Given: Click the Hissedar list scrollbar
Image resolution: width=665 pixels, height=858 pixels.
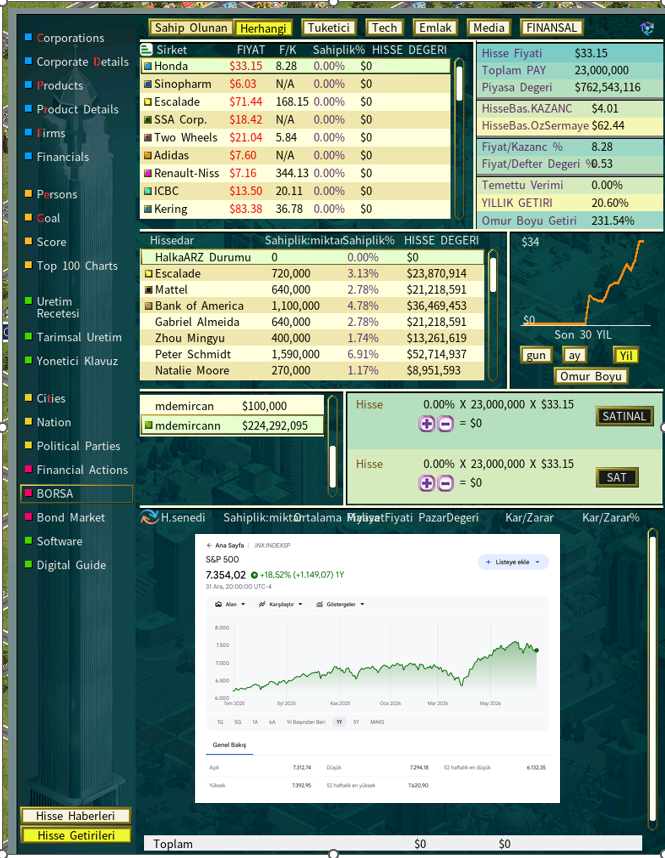Looking at the screenshot, I should [x=493, y=315].
